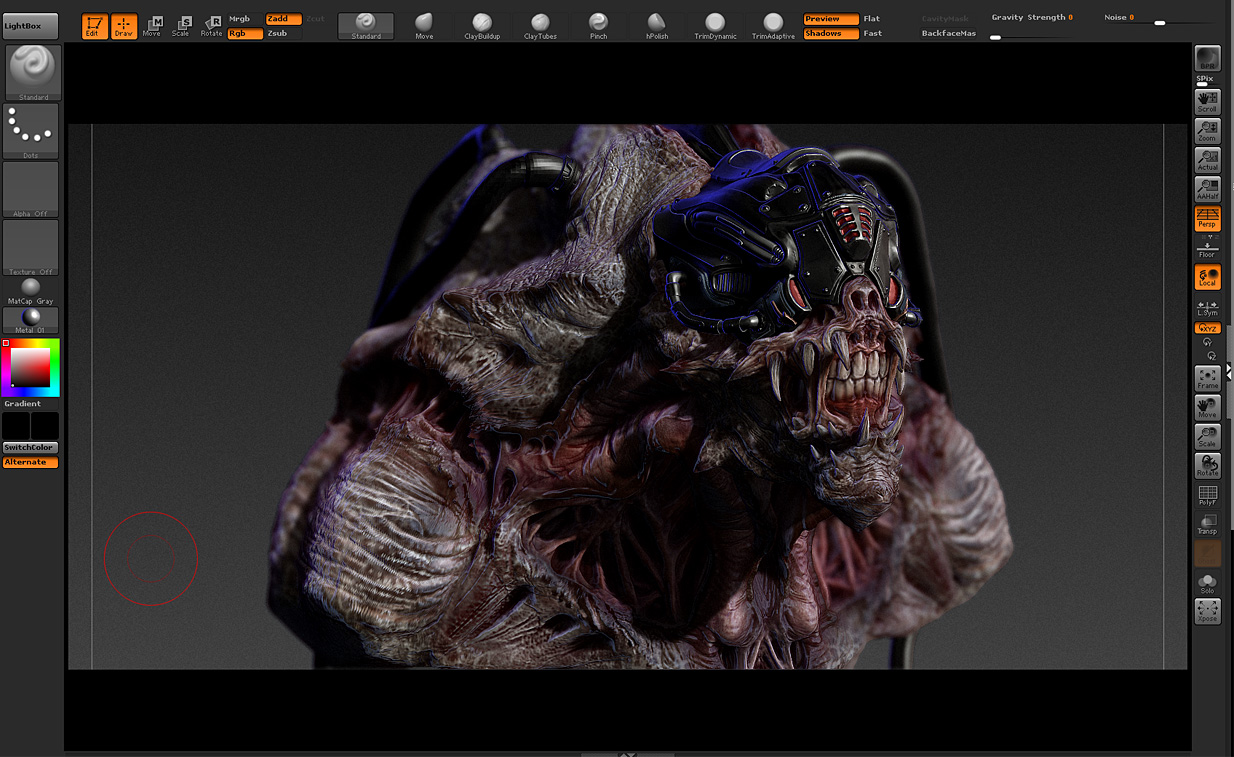Toggle Solo mode icon

point(1208,584)
